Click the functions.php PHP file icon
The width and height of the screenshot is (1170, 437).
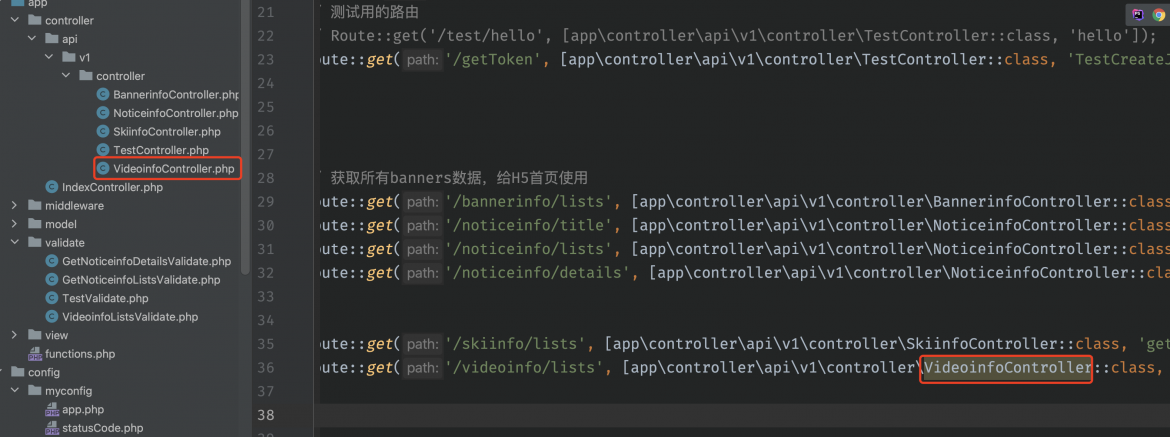coord(35,354)
